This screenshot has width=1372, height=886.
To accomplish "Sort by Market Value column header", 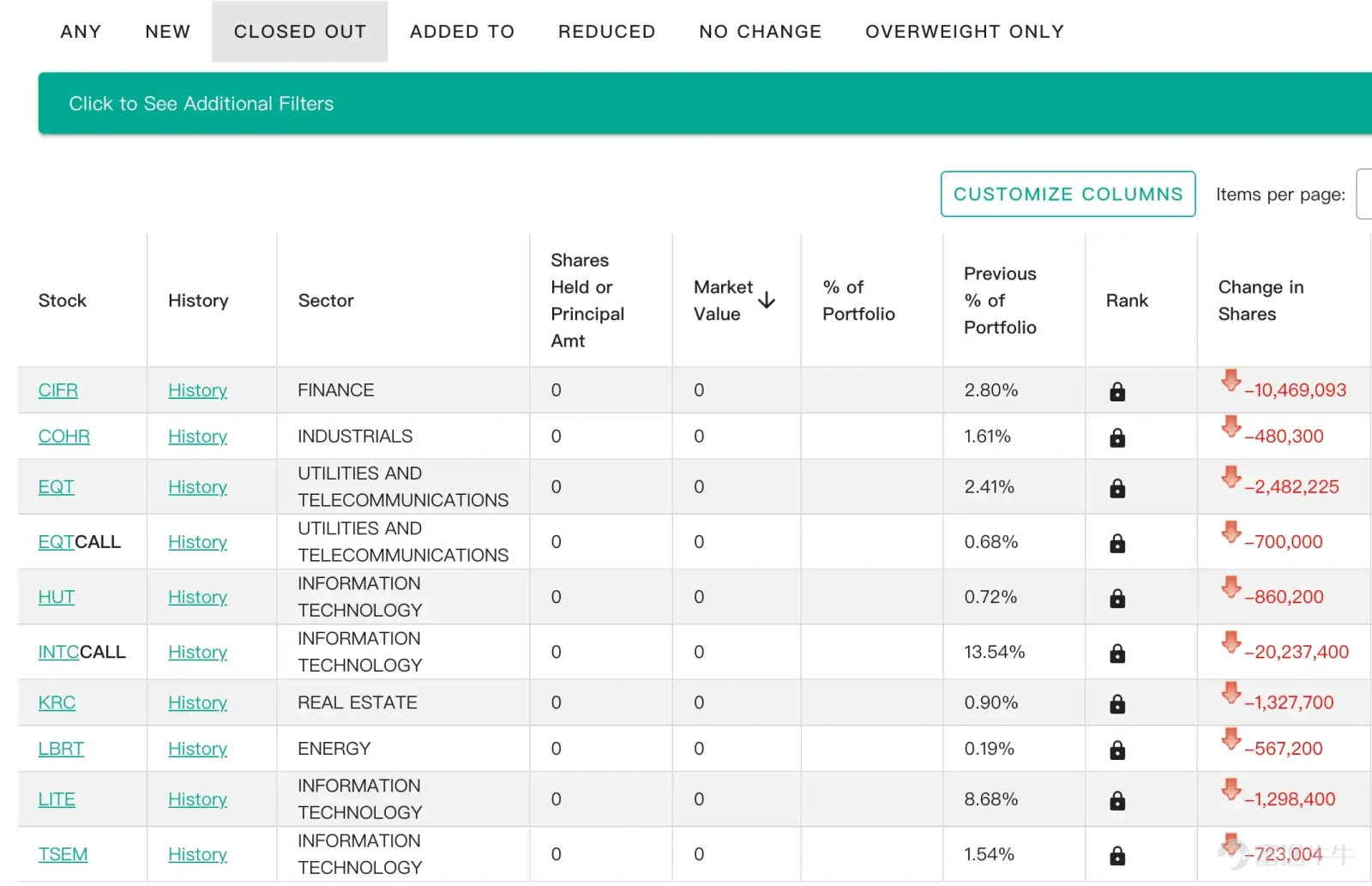I will click(724, 300).
